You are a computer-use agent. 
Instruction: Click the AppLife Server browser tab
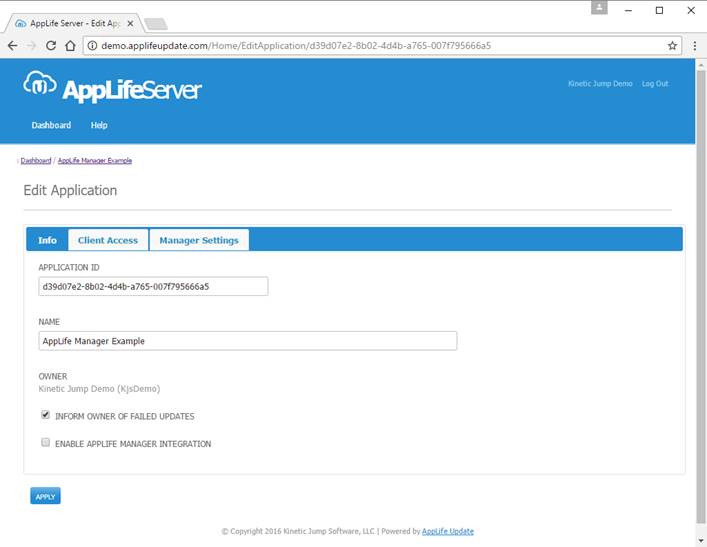click(74, 23)
